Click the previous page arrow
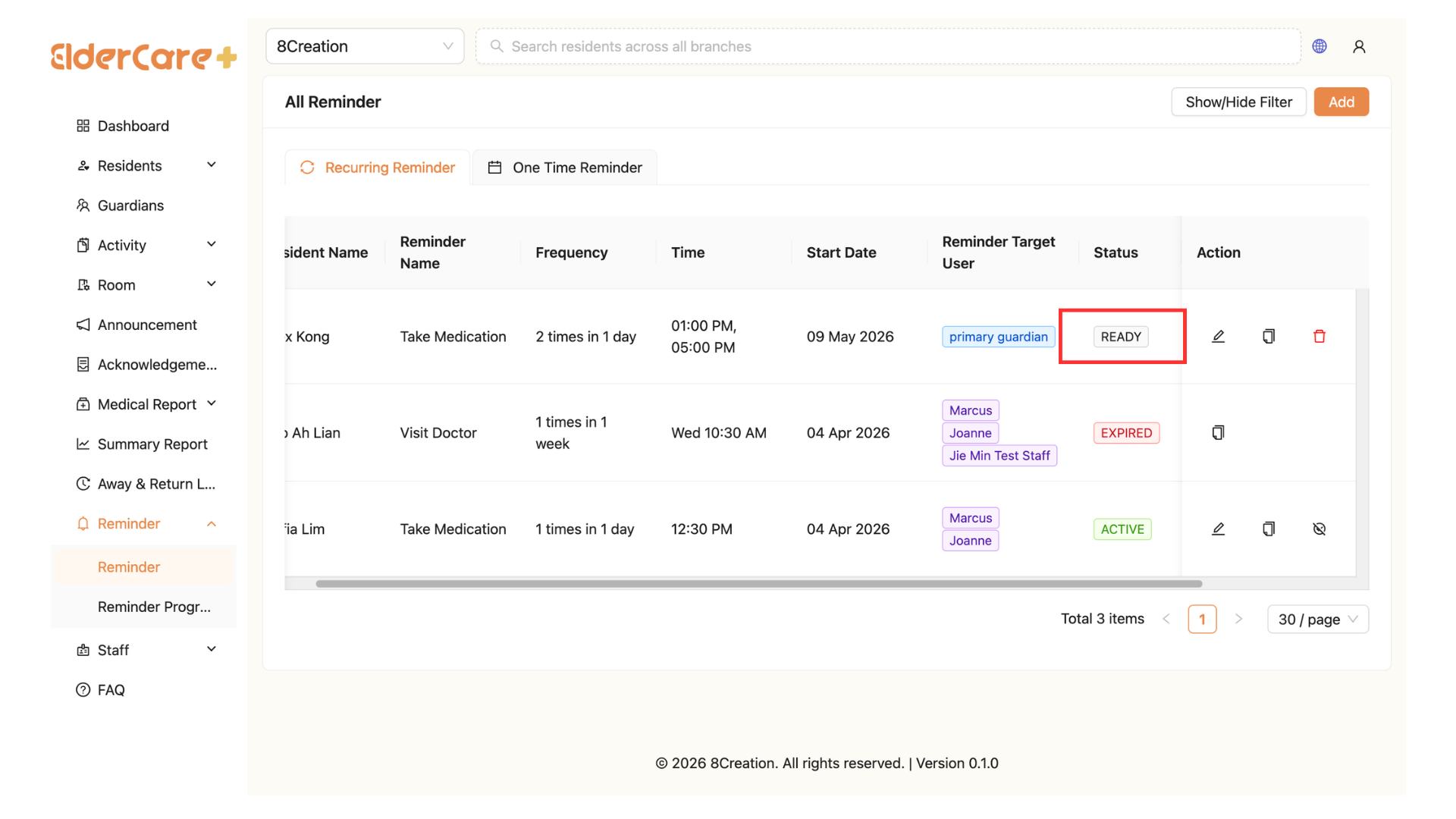Screen dimensions: 1456x819 [1166, 619]
